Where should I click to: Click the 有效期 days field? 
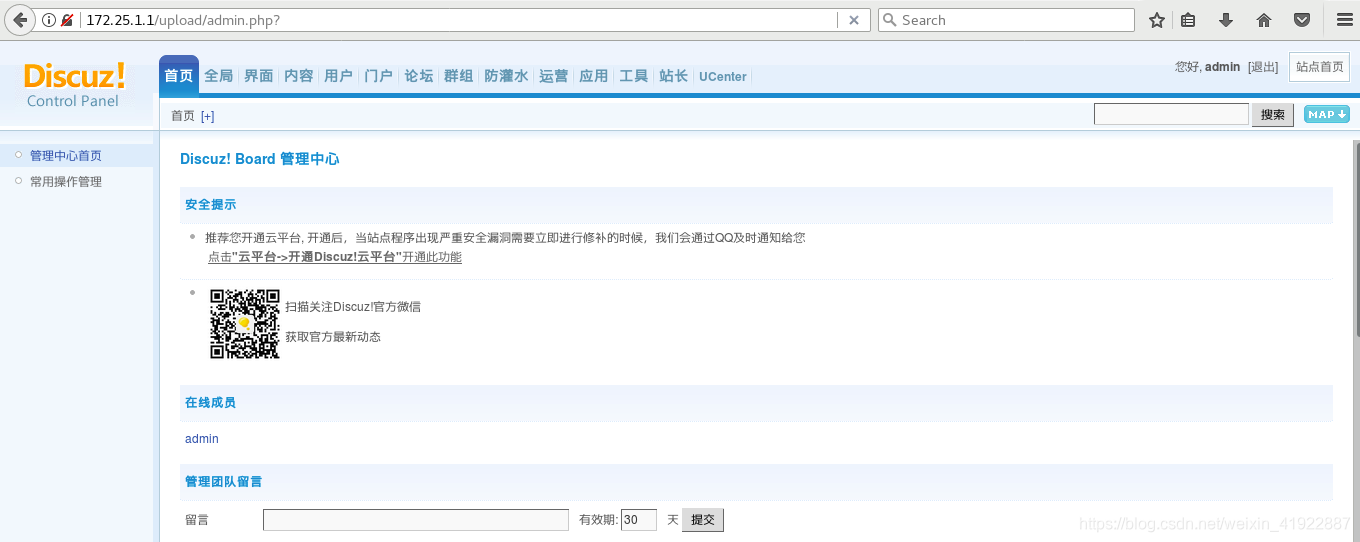pos(639,520)
